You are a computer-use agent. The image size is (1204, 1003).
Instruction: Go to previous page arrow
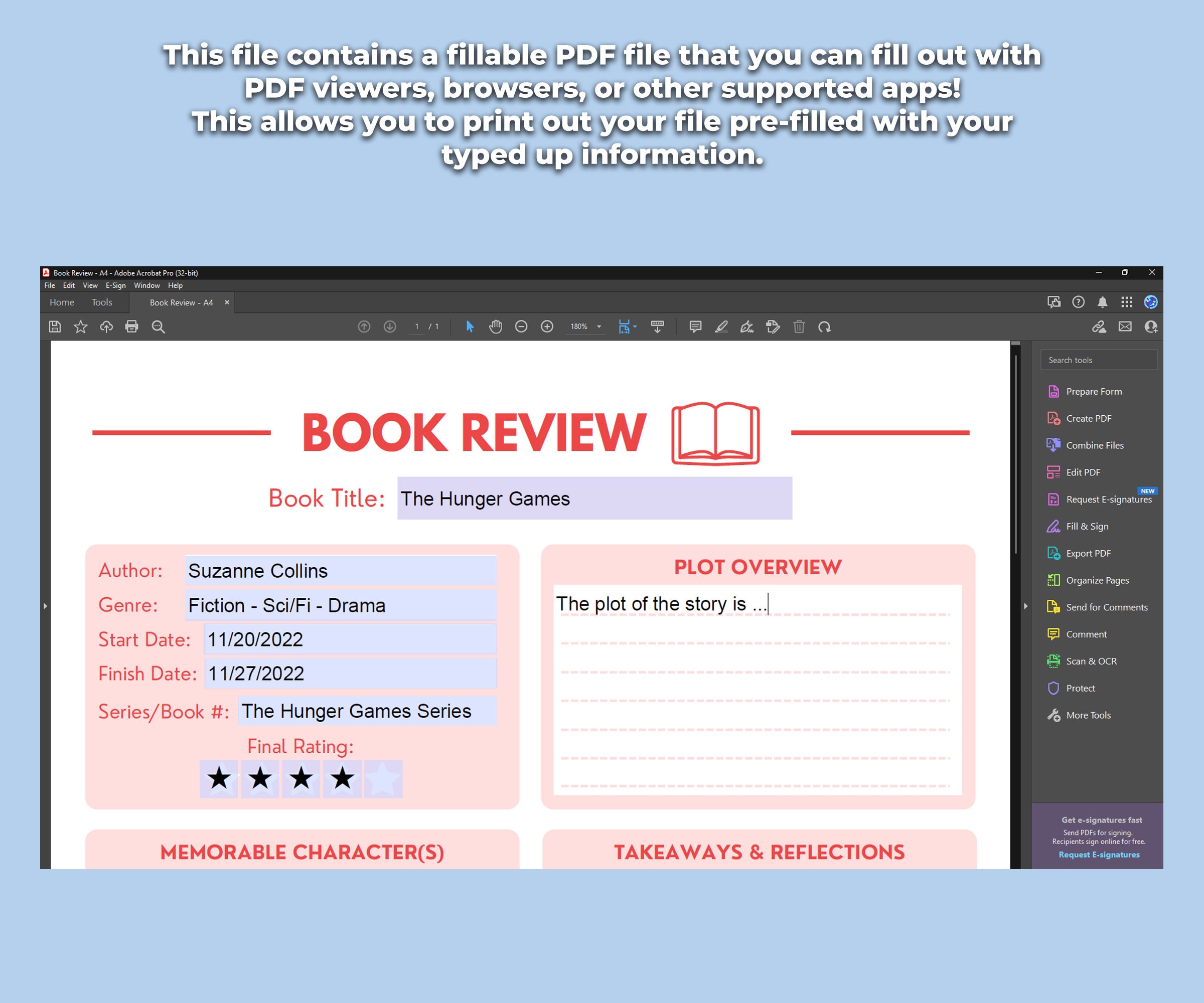[x=364, y=326]
